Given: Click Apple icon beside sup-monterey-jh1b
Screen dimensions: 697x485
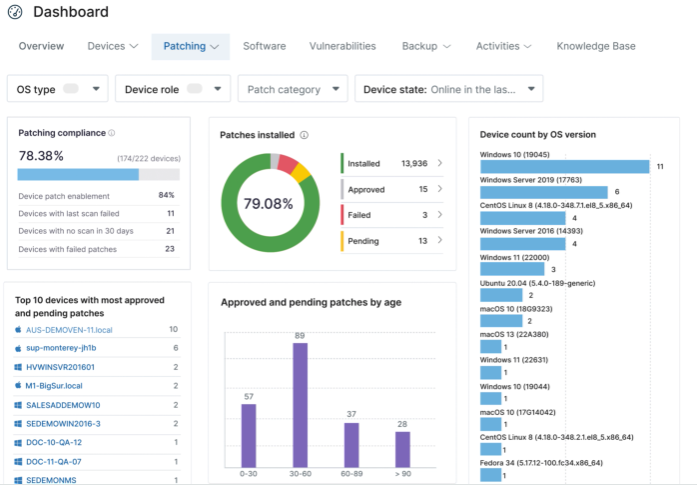Looking at the screenshot, I should (x=18, y=348).
